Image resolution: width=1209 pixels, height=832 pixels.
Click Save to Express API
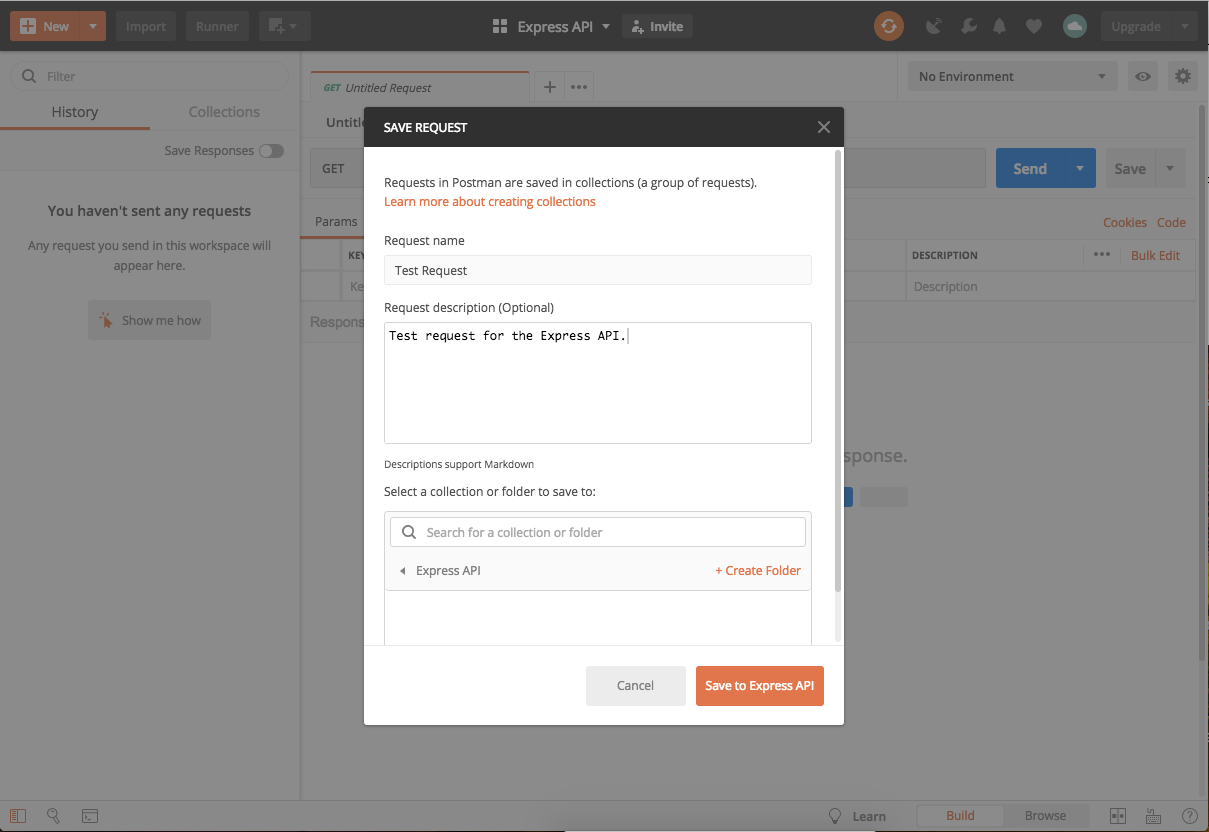click(759, 686)
